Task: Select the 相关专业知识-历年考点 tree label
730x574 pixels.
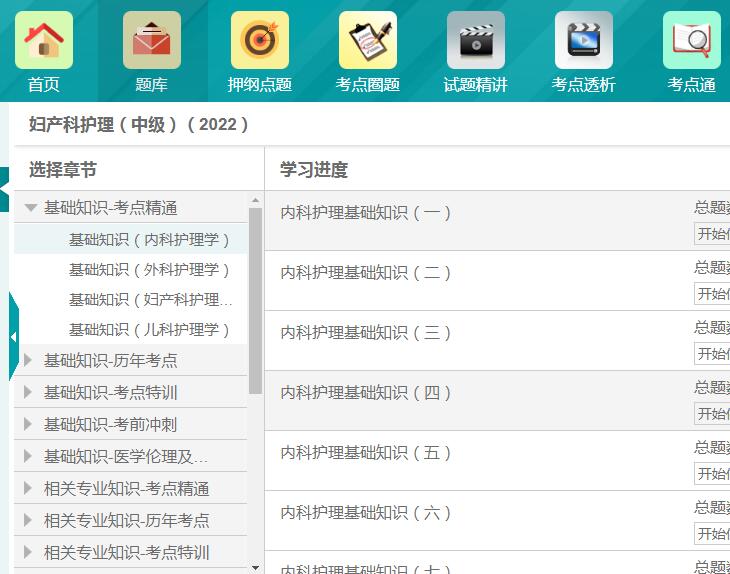Action: click(x=127, y=520)
